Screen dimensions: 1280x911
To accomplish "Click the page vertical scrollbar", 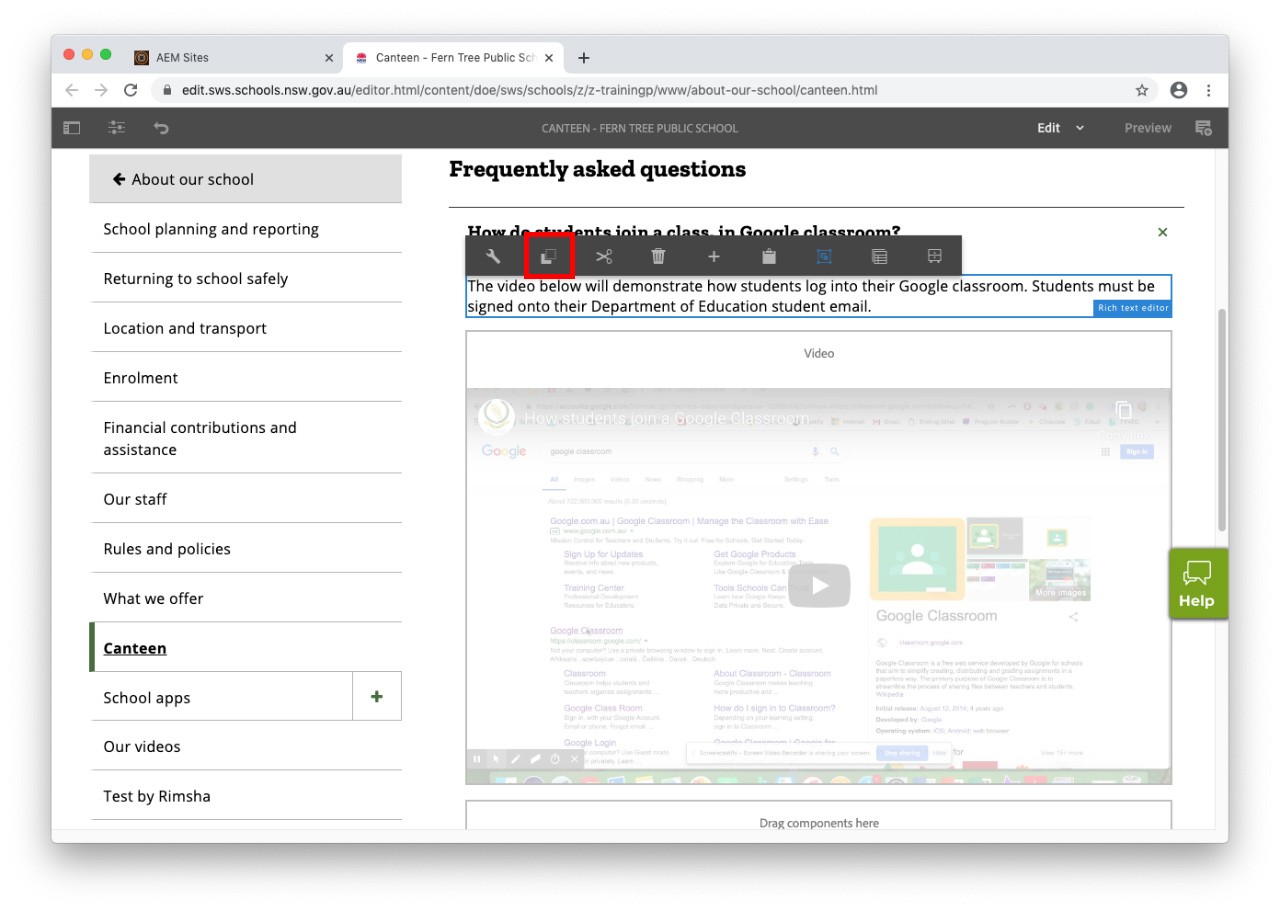I will [x=1221, y=420].
